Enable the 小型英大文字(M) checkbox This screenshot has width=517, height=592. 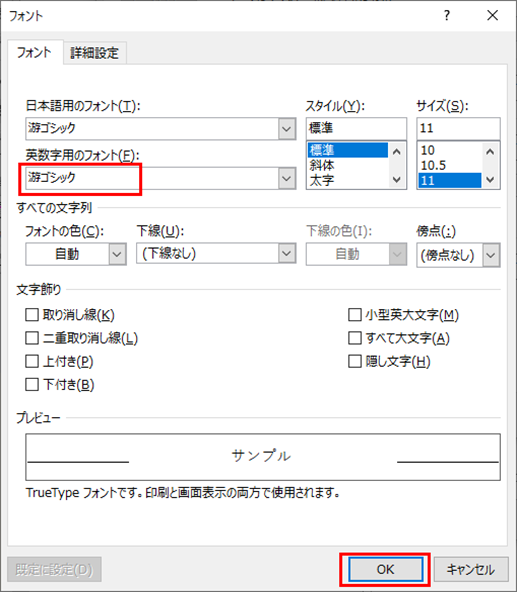click(355, 314)
